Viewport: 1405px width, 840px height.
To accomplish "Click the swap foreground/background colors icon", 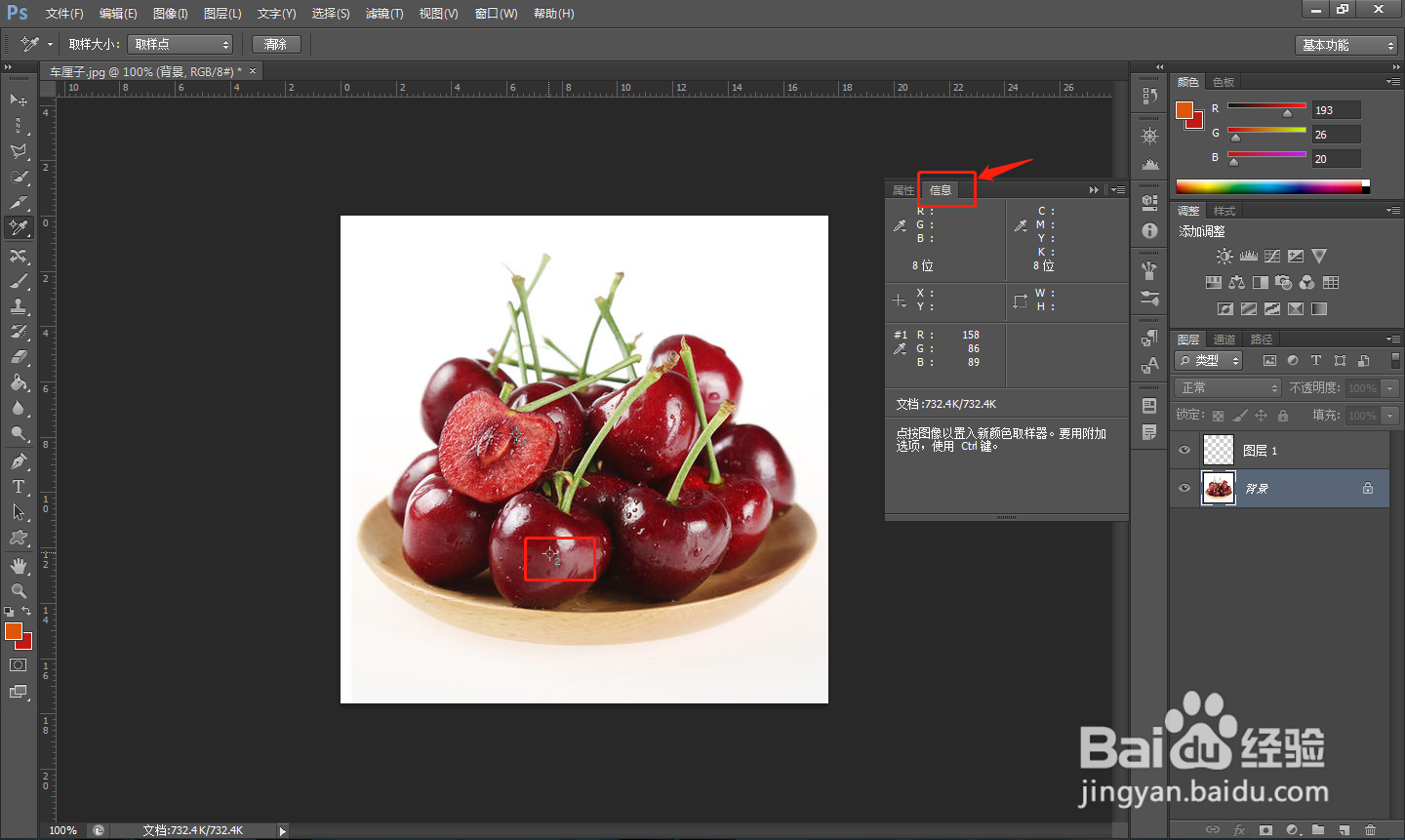I will click(x=26, y=612).
